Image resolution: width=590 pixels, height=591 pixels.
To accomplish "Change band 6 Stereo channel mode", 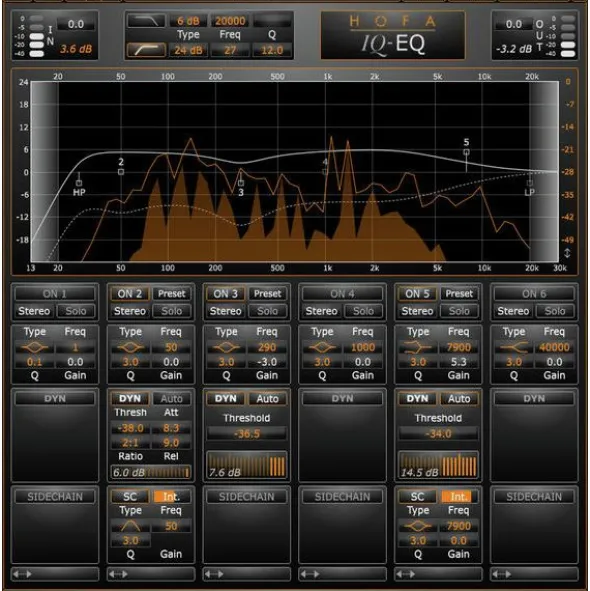I will (x=513, y=311).
